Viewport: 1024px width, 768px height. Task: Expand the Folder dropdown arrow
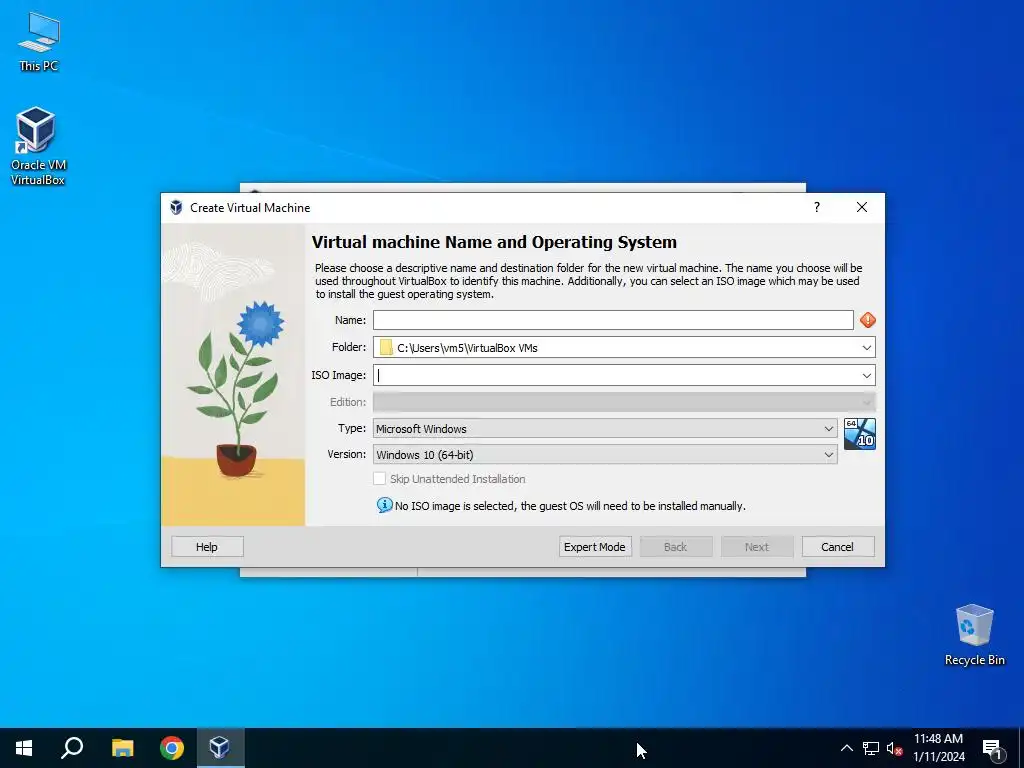coord(867,347)
